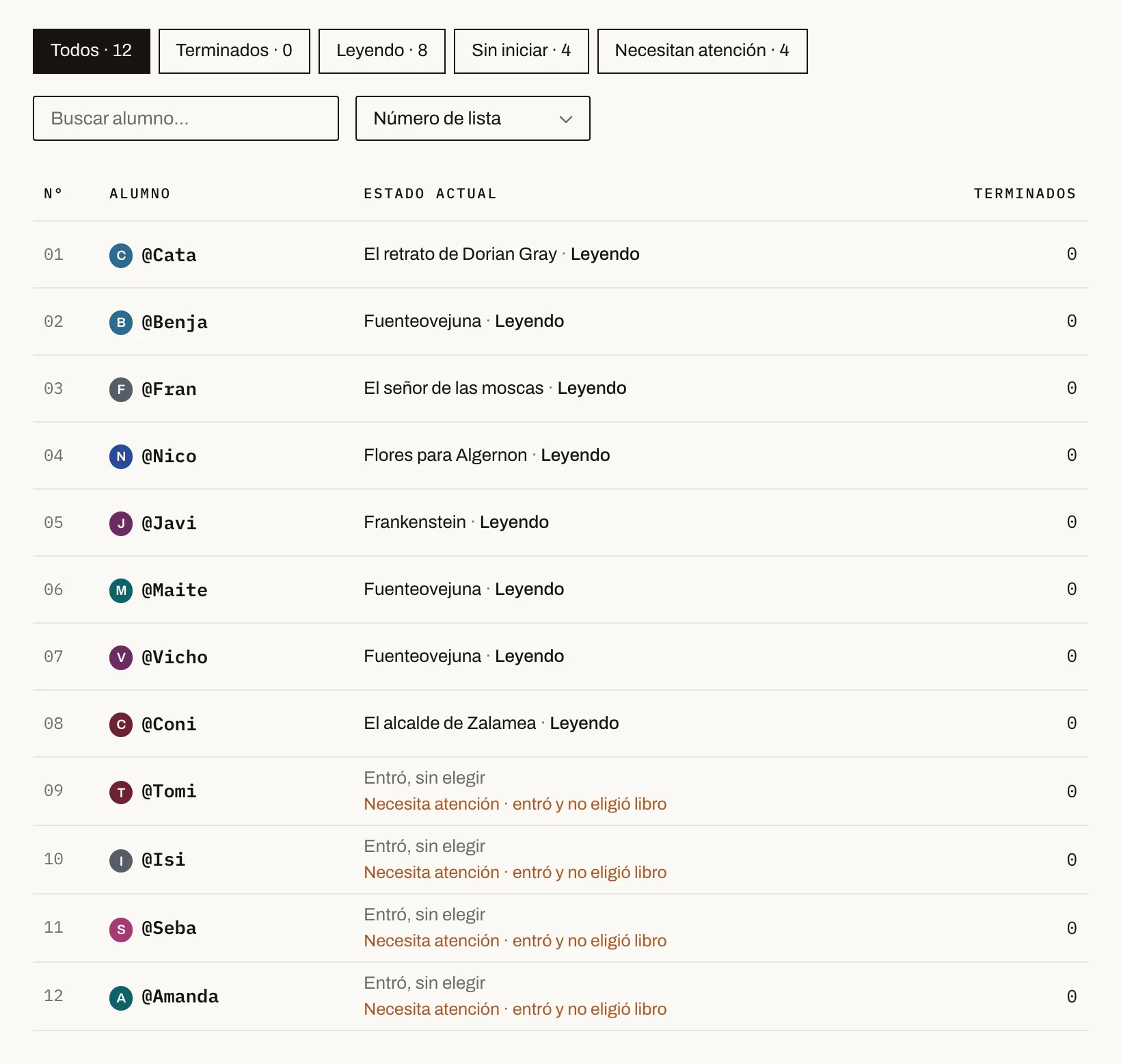Viewport: 1121px width, 1064px height.
Task: Click El retrato de Dorian Gray status
Action: point(502,254)
